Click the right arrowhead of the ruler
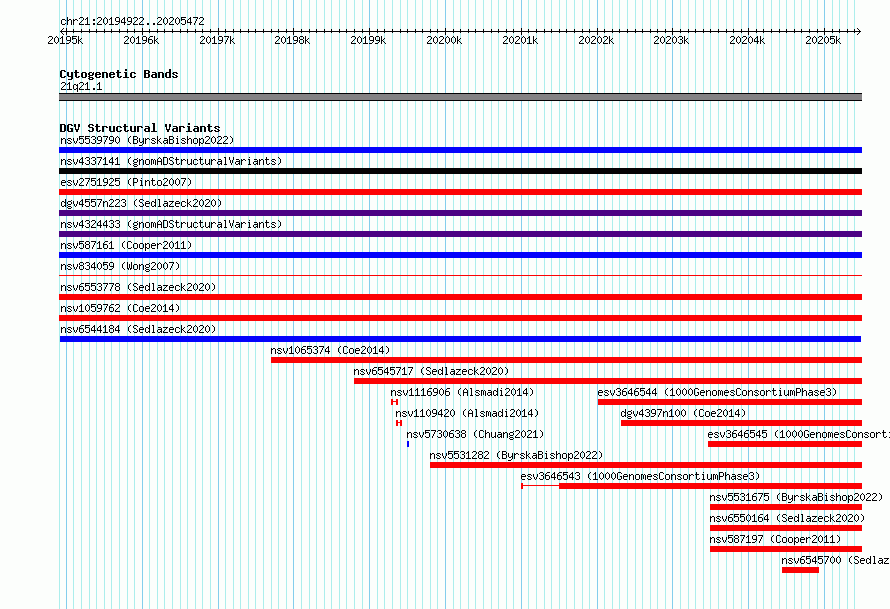The width and height of the screenshot is (890, 609). (859, 31)
